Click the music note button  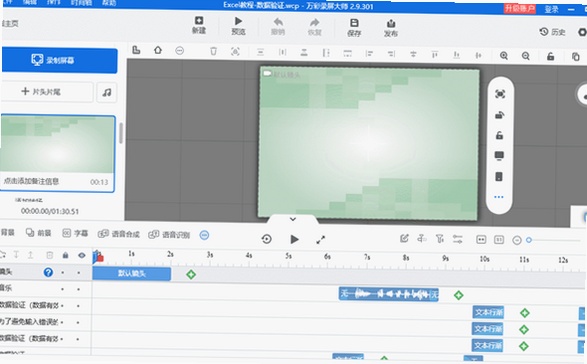pos(107,92)
